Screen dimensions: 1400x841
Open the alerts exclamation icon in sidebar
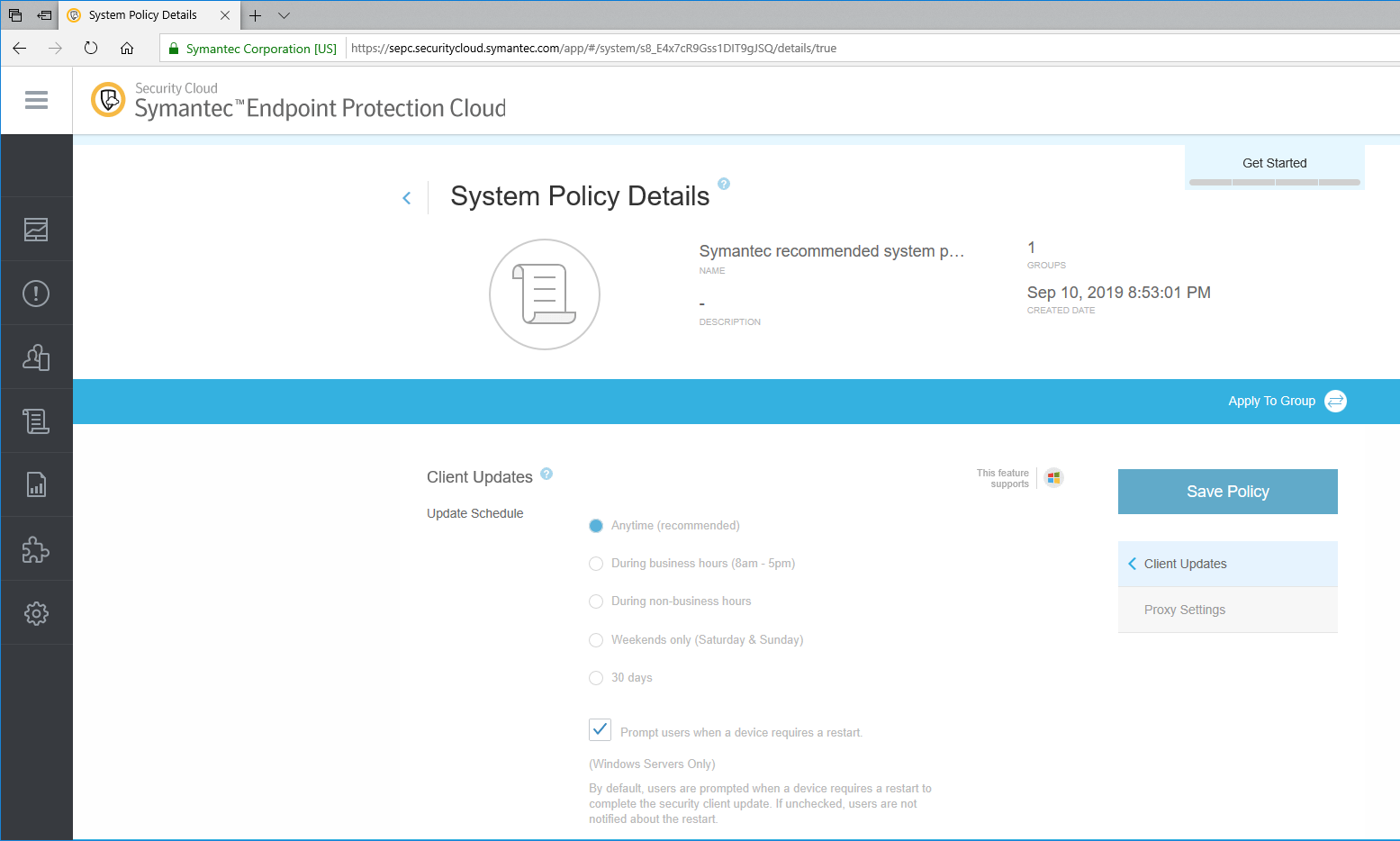36,294
